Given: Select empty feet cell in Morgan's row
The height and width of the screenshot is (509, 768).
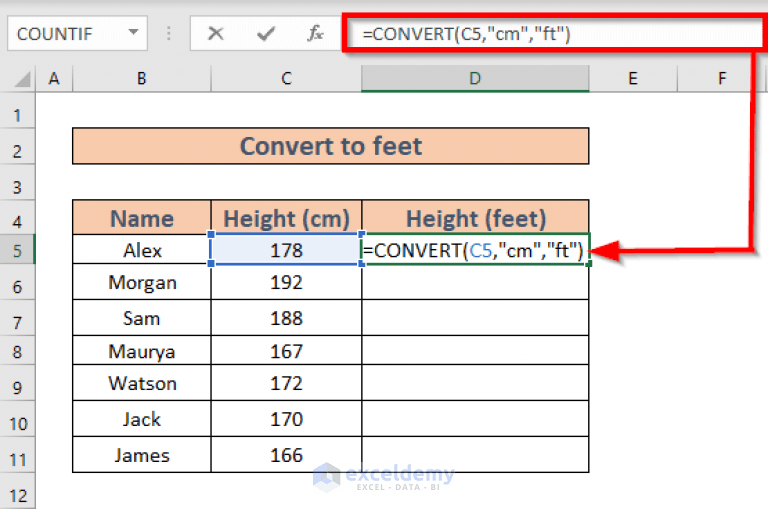Looking at the screenshot, I should (x=475, y=283).
